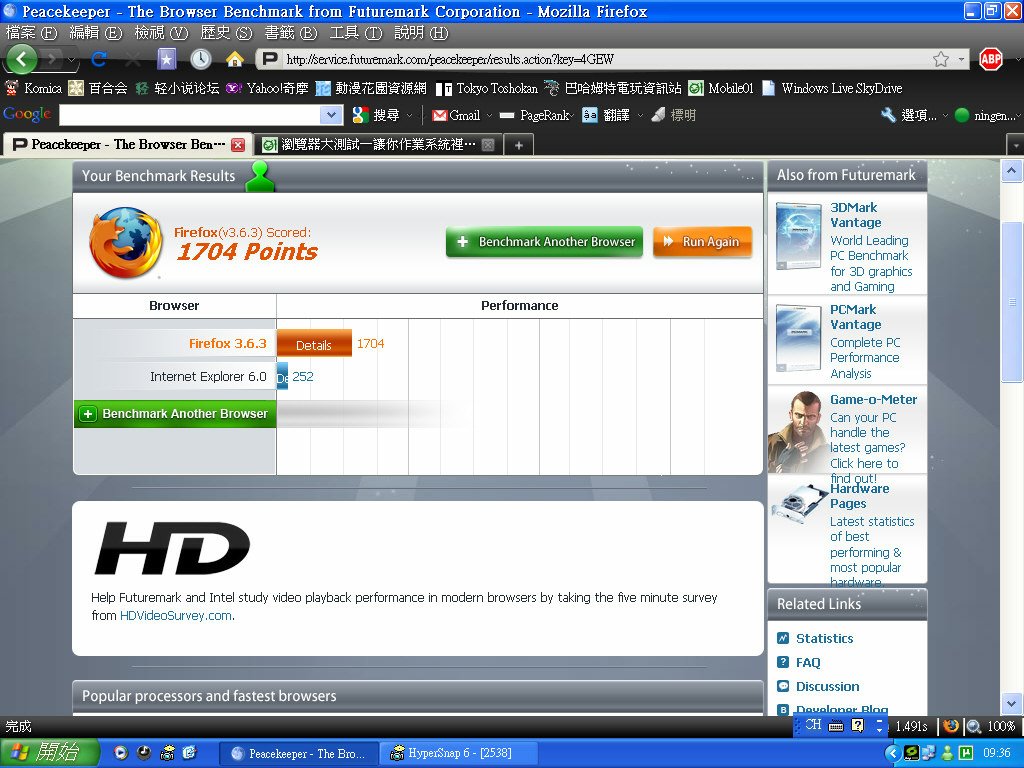Bookmark this page with the star in address bar
1024x768 pixels.
coord(940,59)
